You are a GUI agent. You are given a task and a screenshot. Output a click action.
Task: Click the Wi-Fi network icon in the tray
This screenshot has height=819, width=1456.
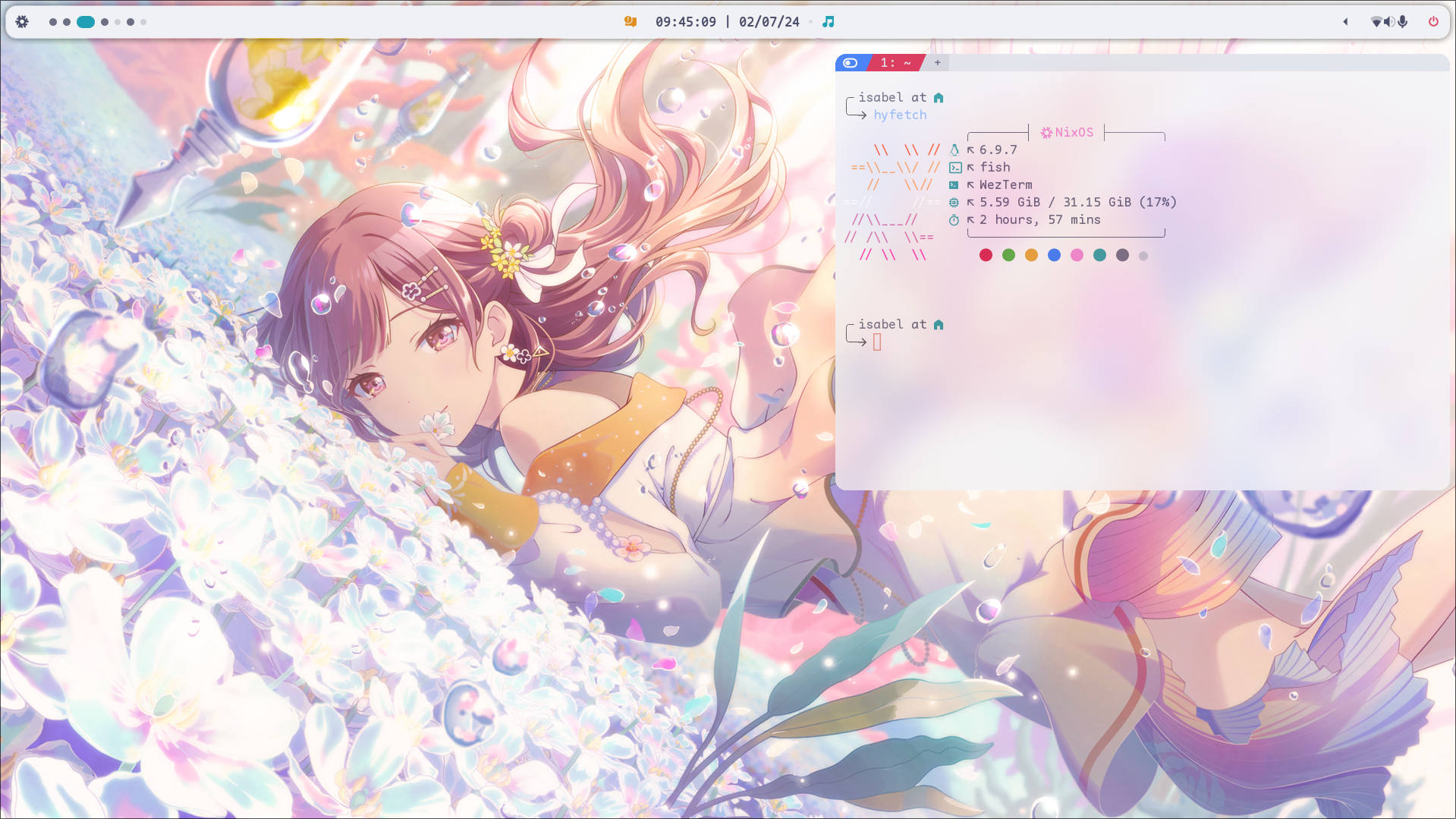[x=1376, y=22]
